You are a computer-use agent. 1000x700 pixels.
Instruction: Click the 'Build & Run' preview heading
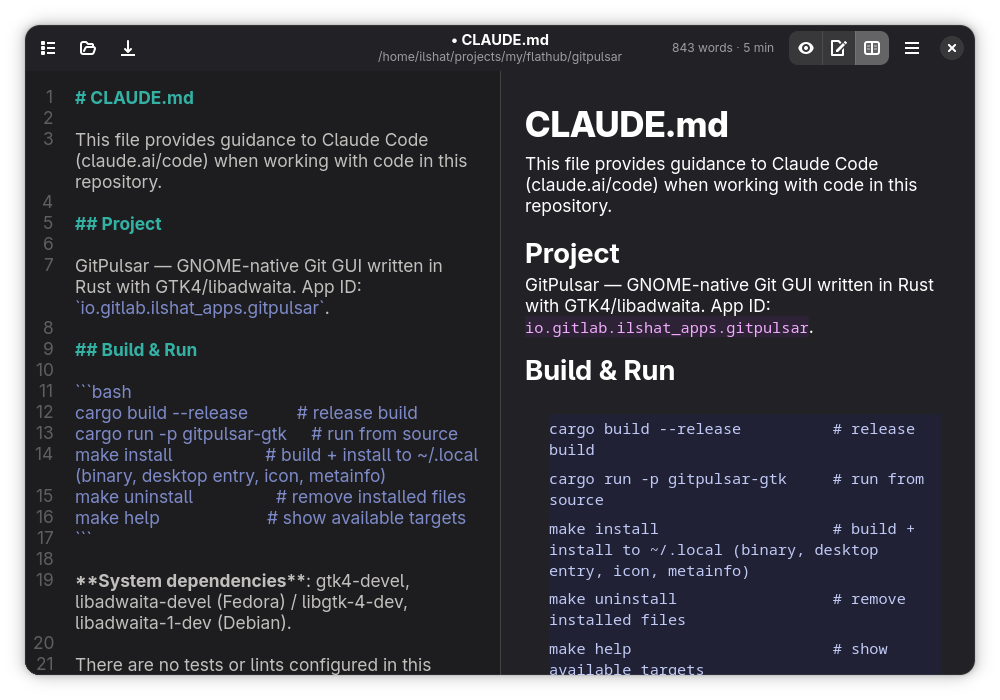(x=599, y=370)
